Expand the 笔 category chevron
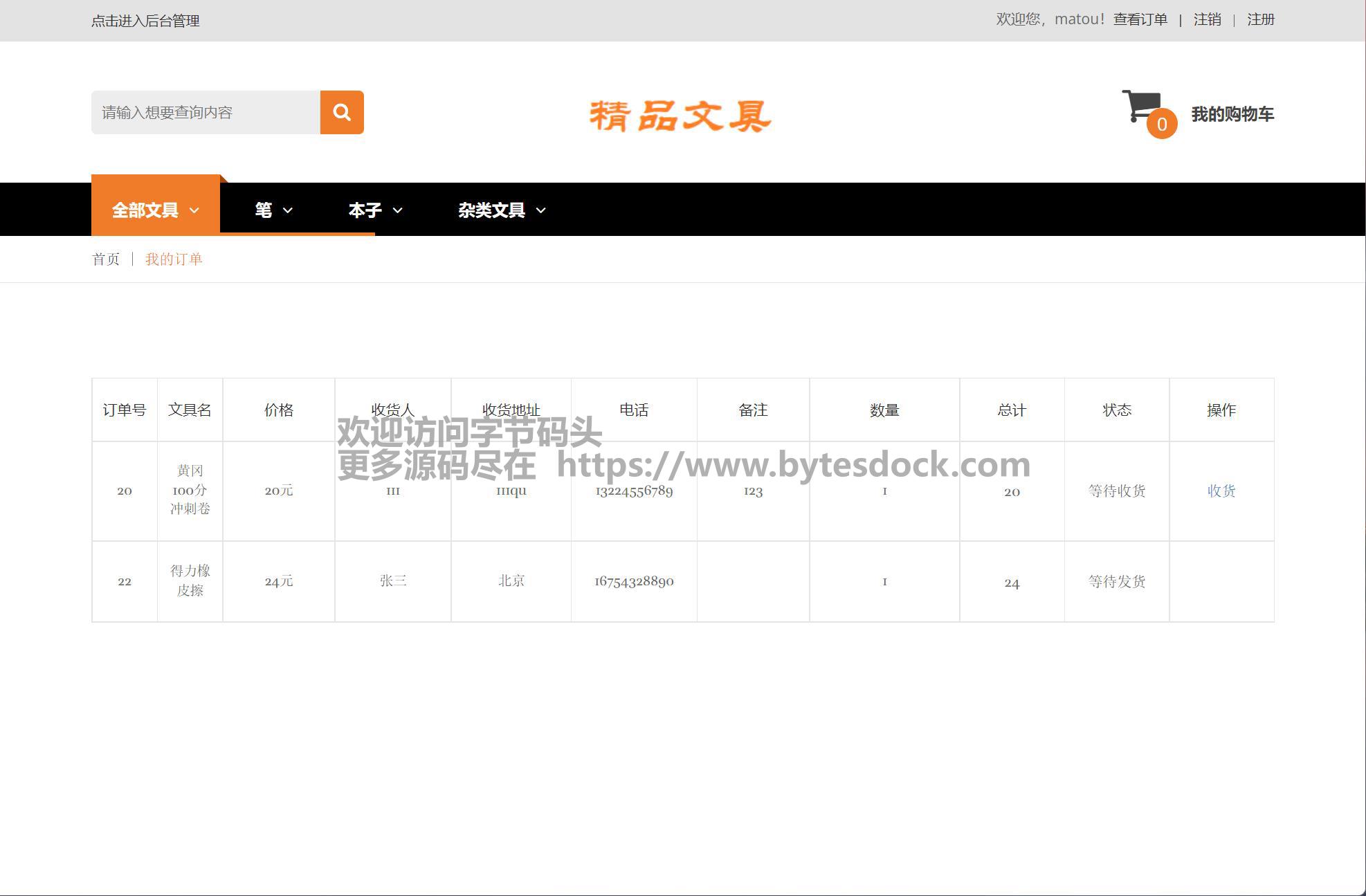The height and width of the screenshot is (896, 1366). pos(288,210)
